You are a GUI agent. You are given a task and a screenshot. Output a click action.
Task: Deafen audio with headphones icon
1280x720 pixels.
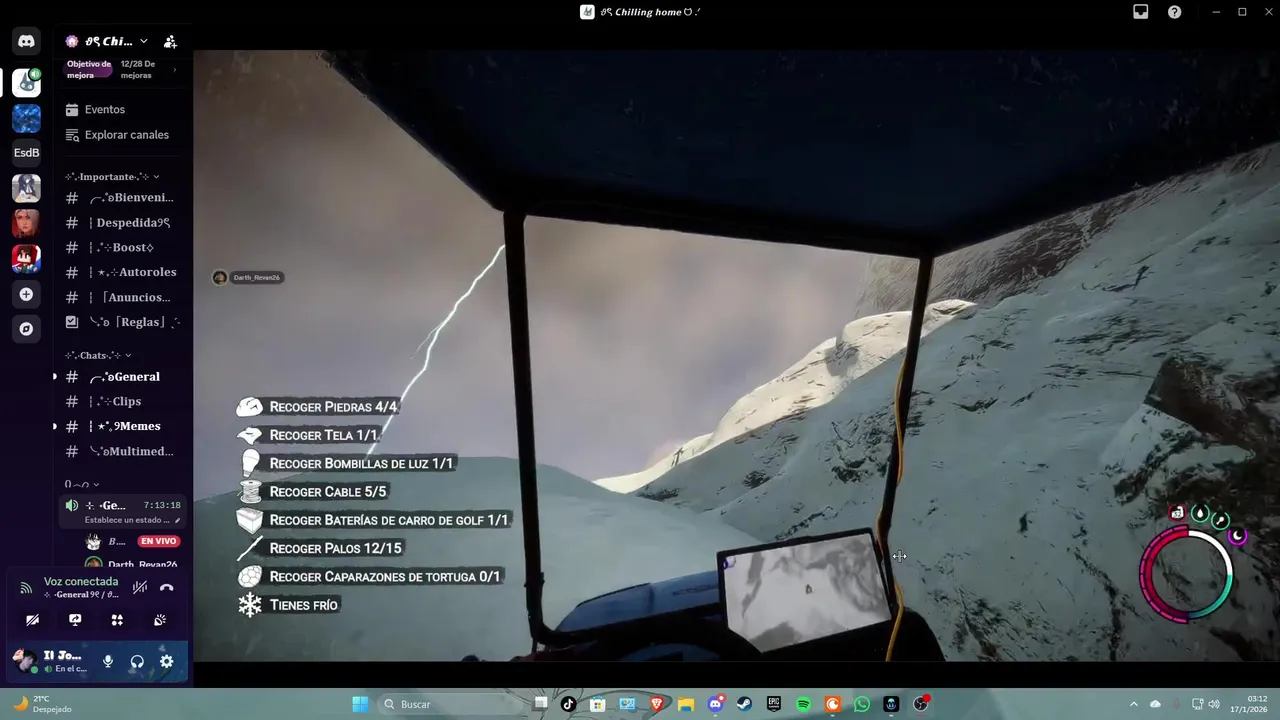tap(137, 662)
